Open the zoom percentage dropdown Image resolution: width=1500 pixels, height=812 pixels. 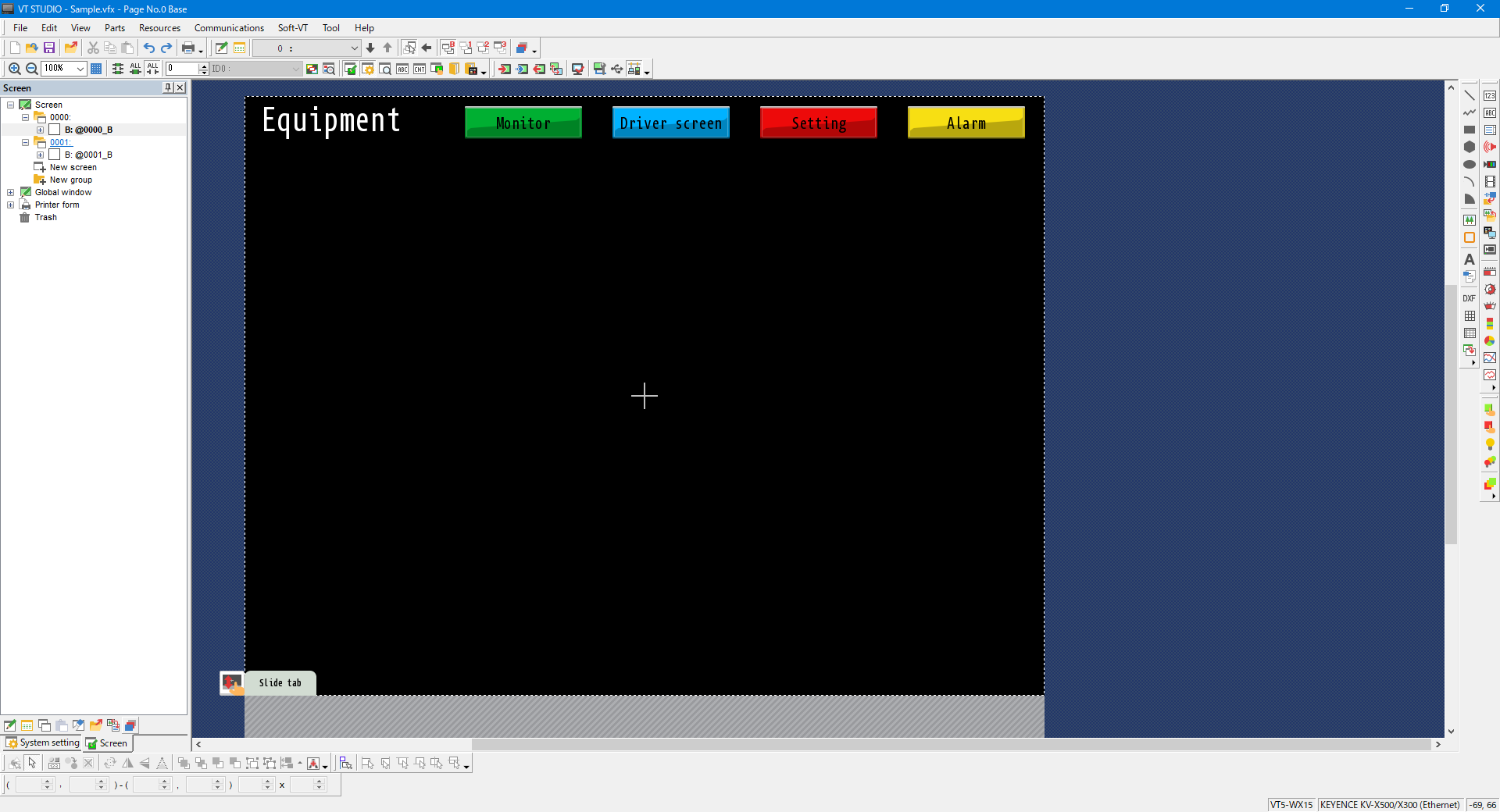(x=80, y=69)
